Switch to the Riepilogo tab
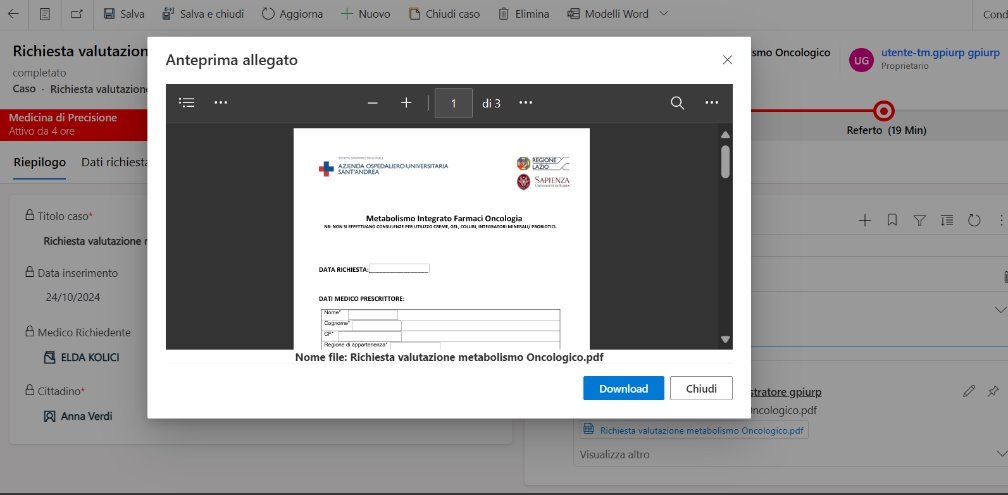The width and height of the screenshot is (1008, 495). (40, 162)
